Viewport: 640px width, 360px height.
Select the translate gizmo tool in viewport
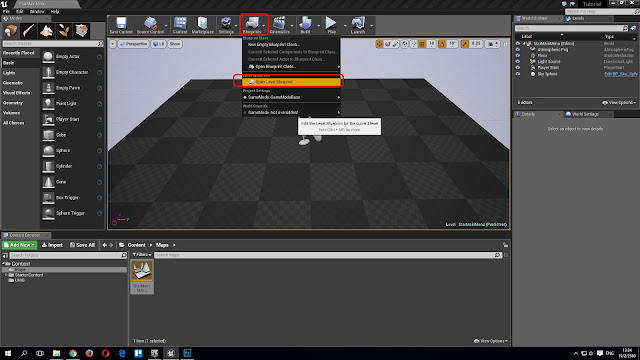coord(379,44)
